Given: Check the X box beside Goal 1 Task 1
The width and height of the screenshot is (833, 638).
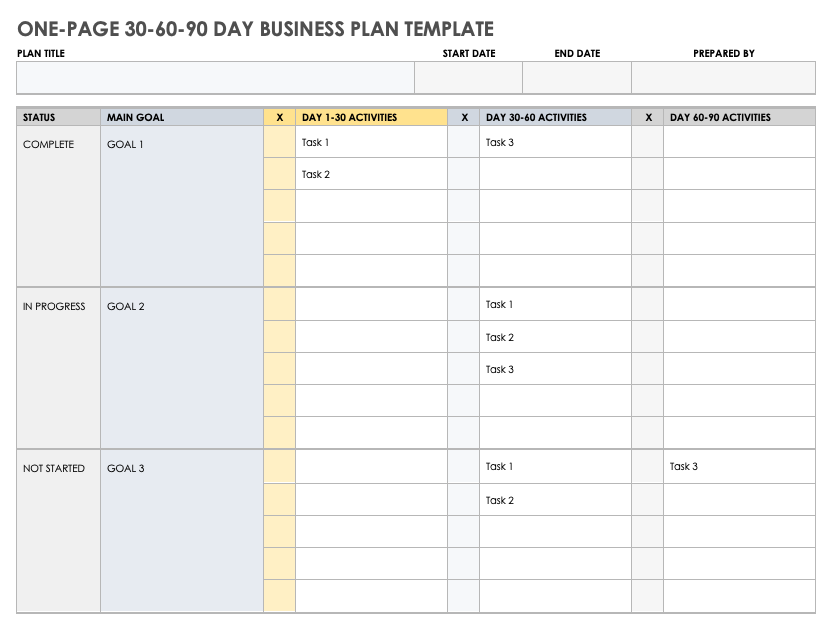Looking at the screenshot, I should tap(279, 142).
